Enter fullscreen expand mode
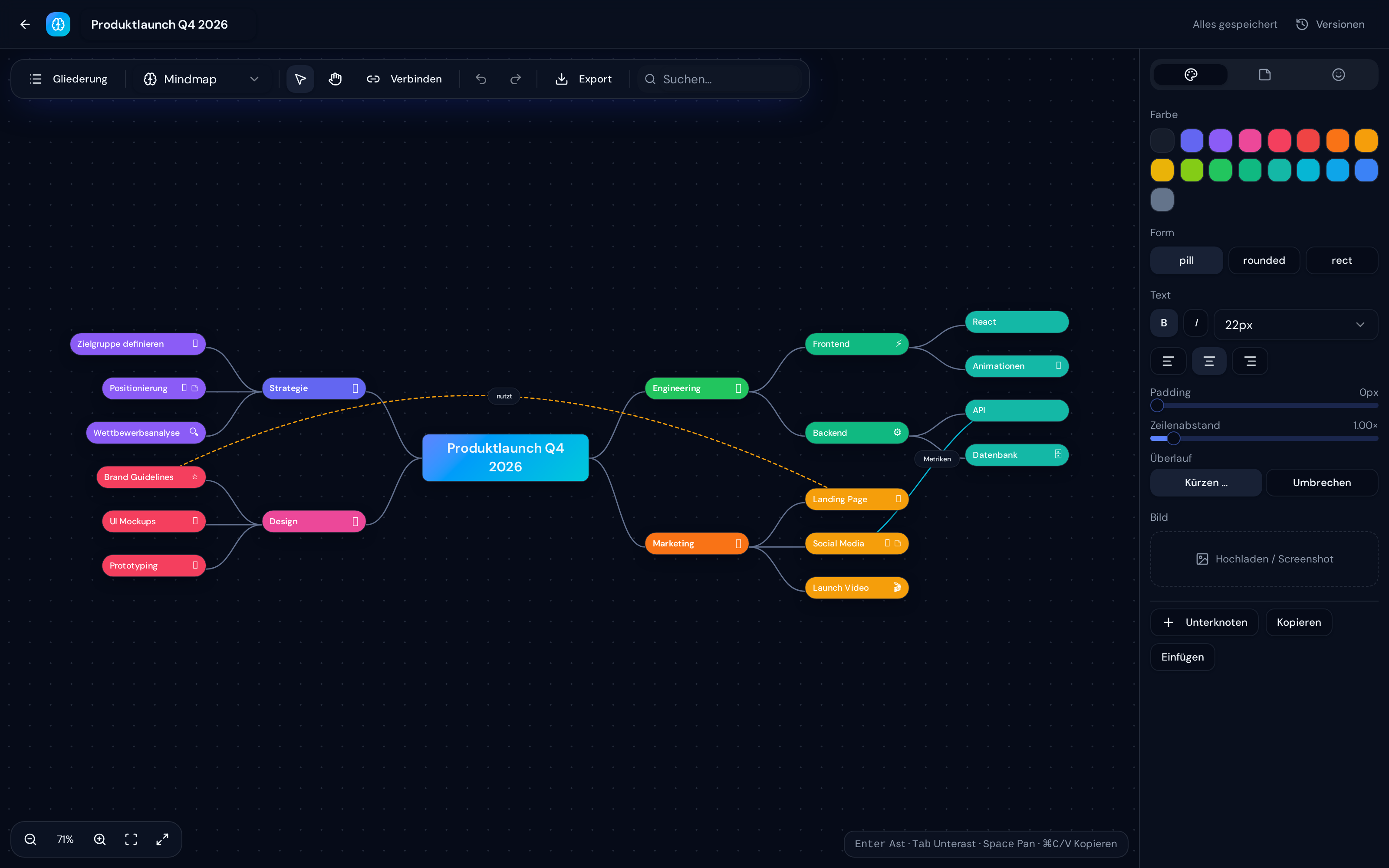 pyautogui.click(x=162, y=839)
